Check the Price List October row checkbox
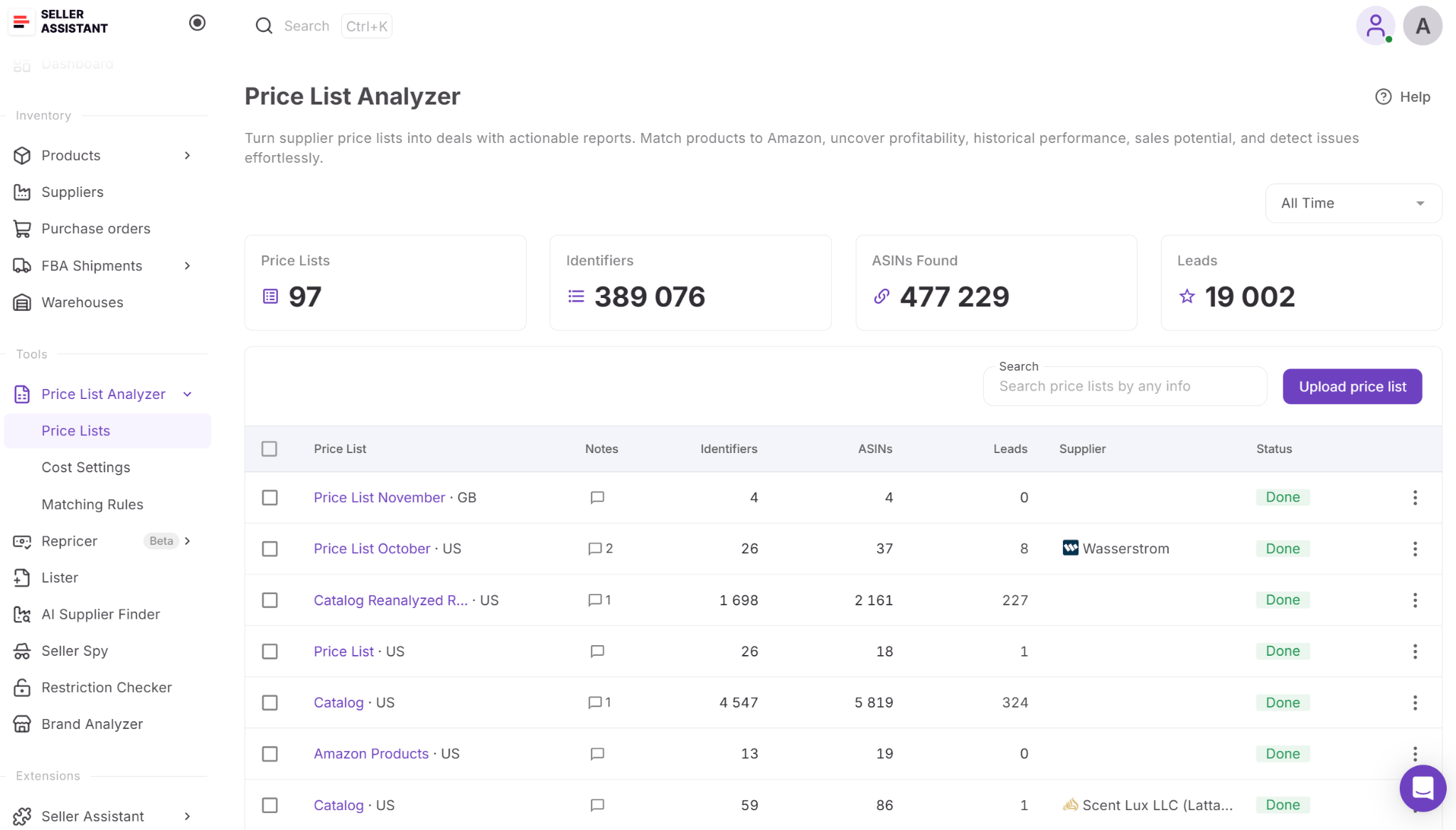1456x830 pixels. coord(269,549)
